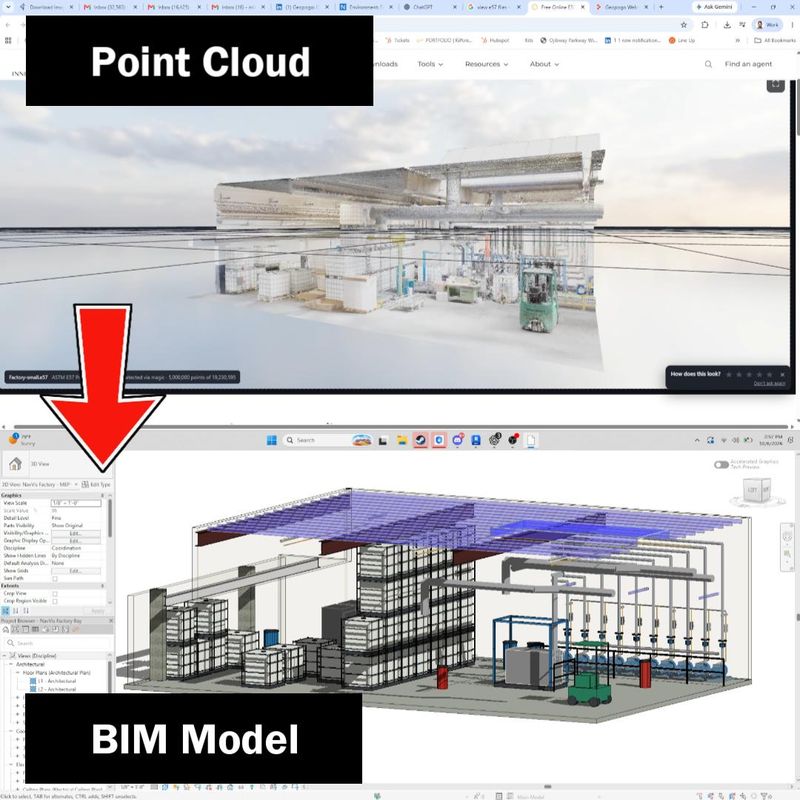Open Steam from the taskbar
Viewport: 800px width, 800px height.
[420, 440]
